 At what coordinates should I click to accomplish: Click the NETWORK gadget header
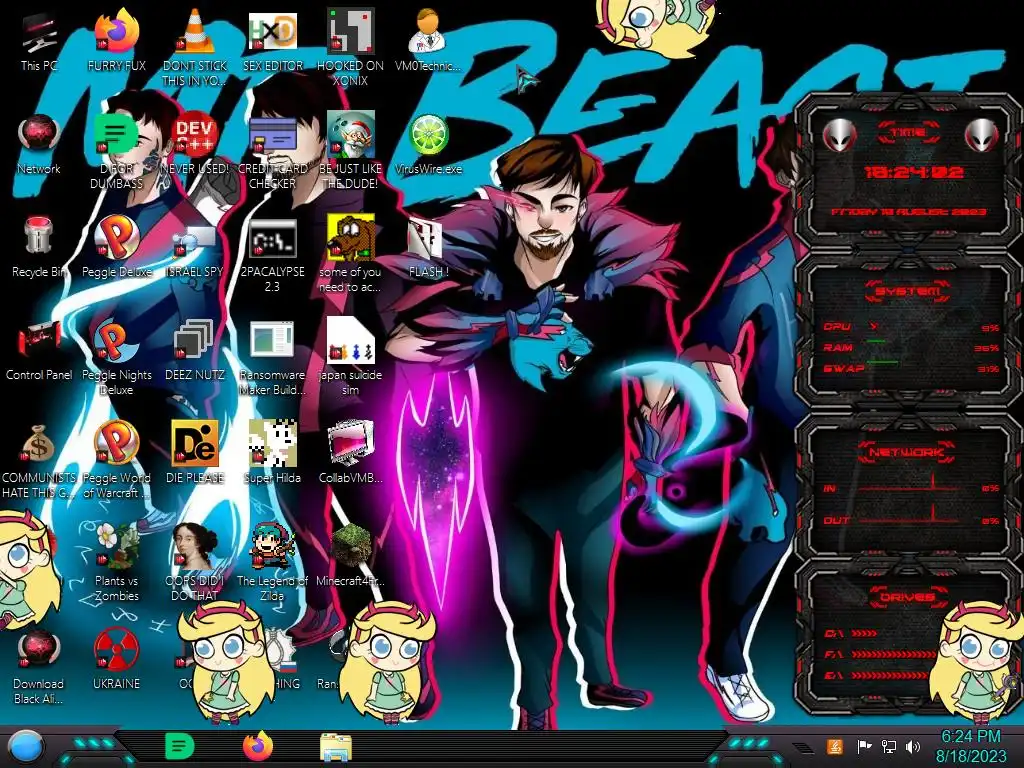(908, 452)
